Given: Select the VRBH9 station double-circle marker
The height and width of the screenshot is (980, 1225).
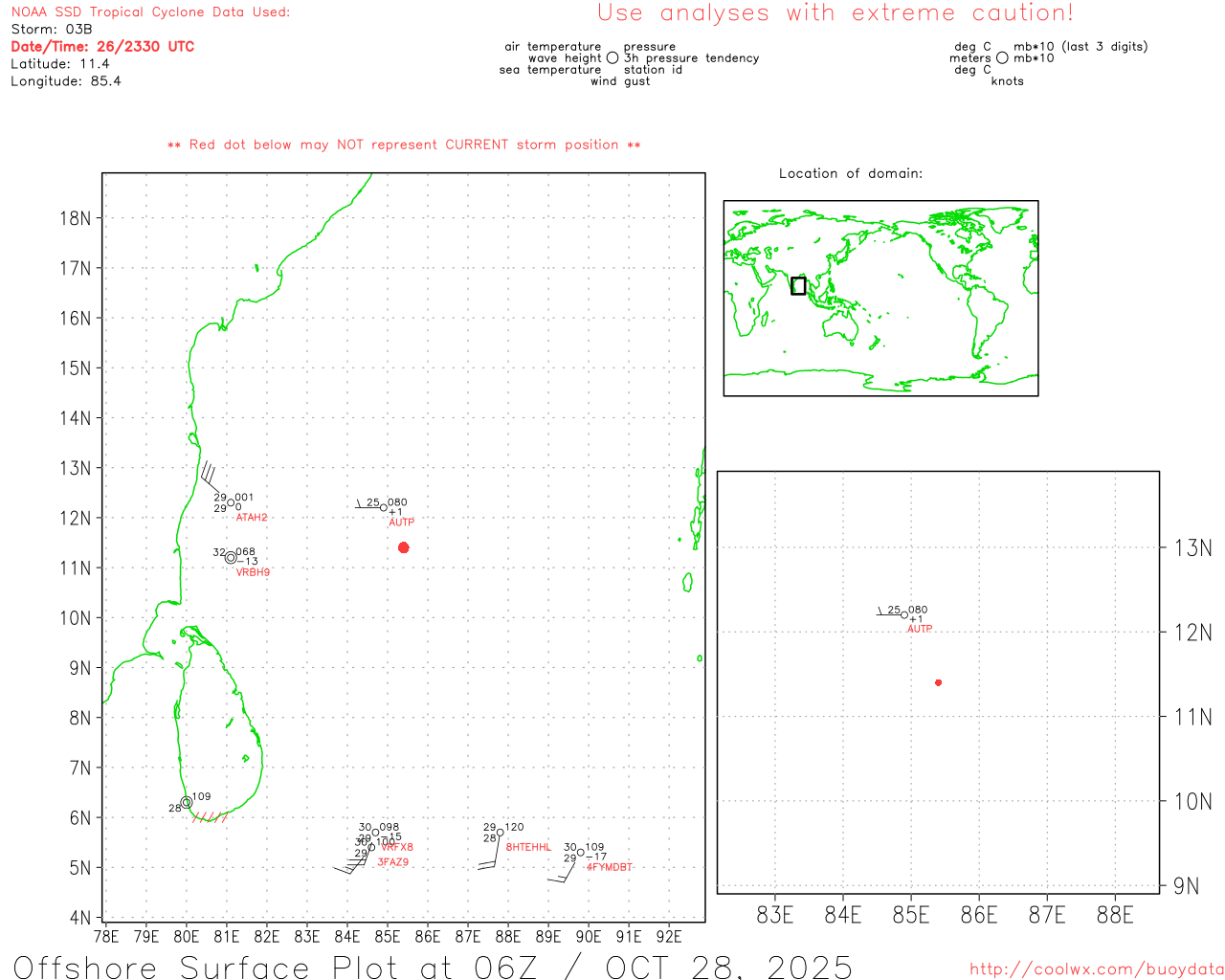Looking at the screenshot, I should pos(231,557).
